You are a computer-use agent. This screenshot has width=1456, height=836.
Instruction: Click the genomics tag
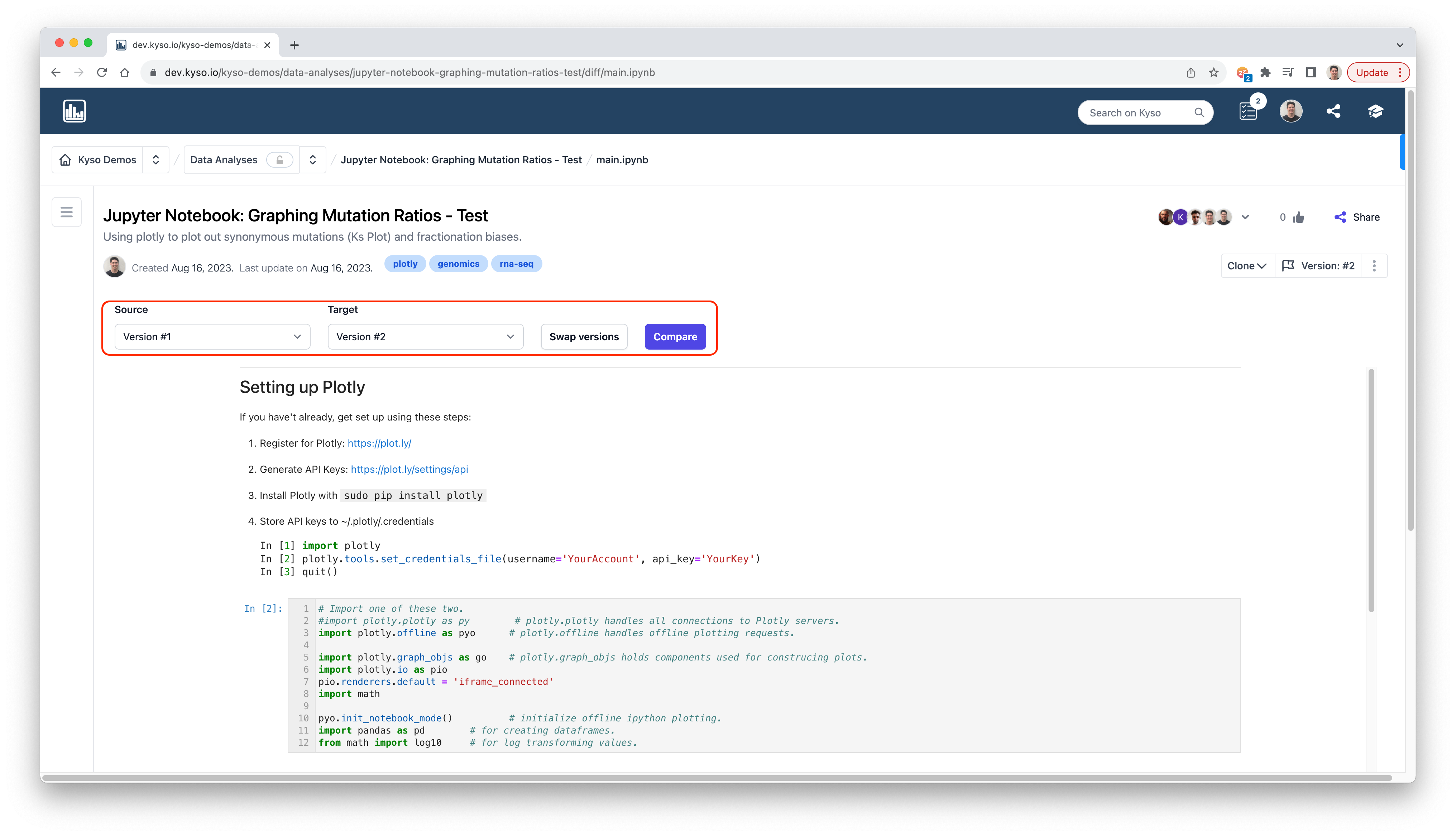458,264
